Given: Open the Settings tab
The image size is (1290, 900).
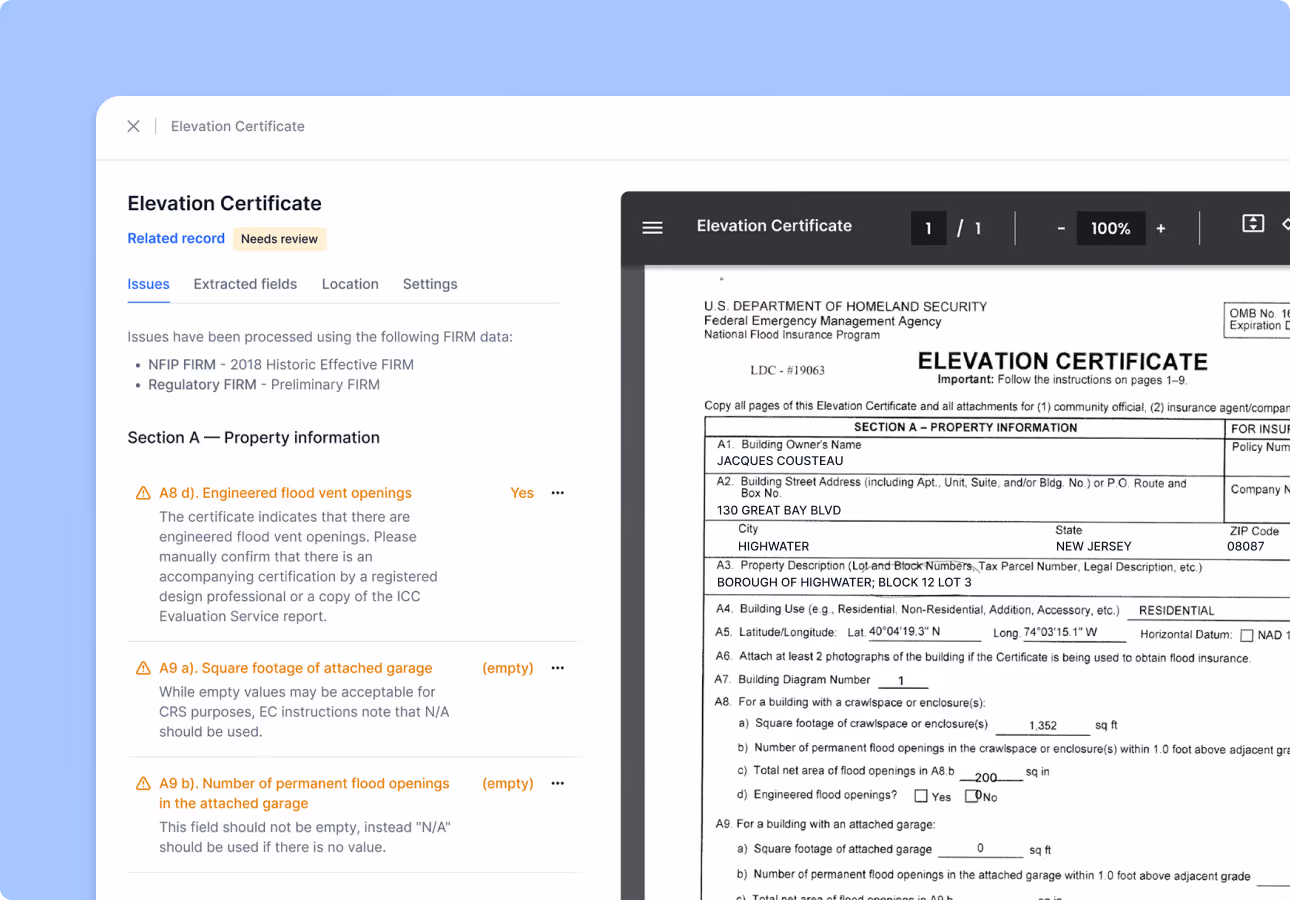Looking at the screenshot, I should (430, 284).
